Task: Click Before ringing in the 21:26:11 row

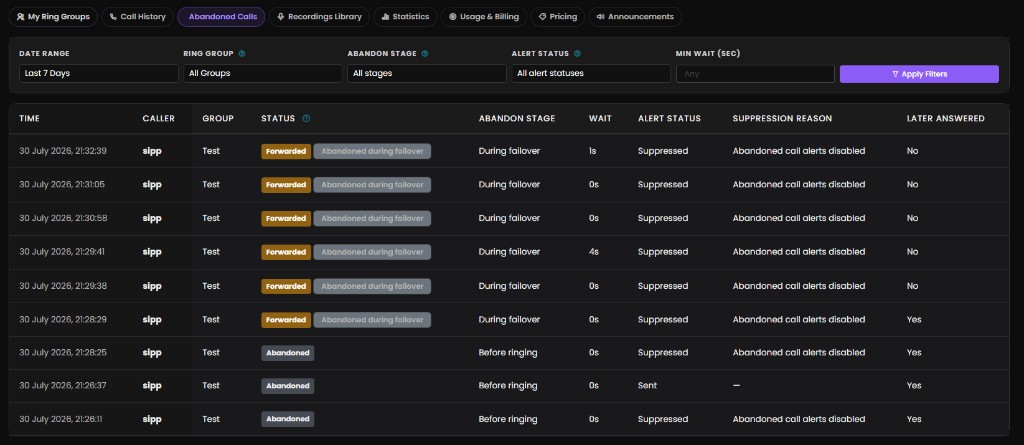Action: coord(508,420)
